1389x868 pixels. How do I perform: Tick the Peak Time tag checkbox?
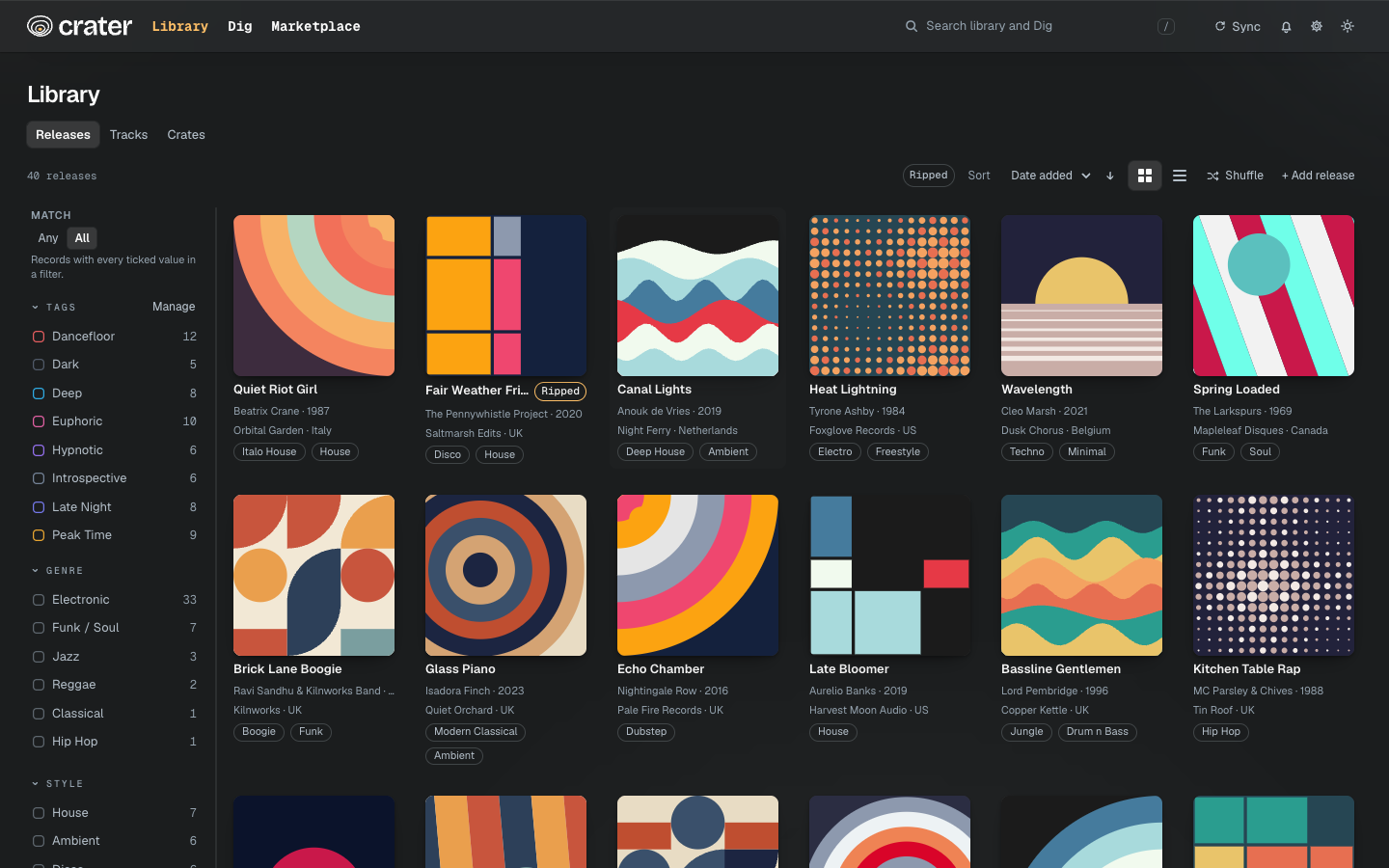[x=39, y=535]
